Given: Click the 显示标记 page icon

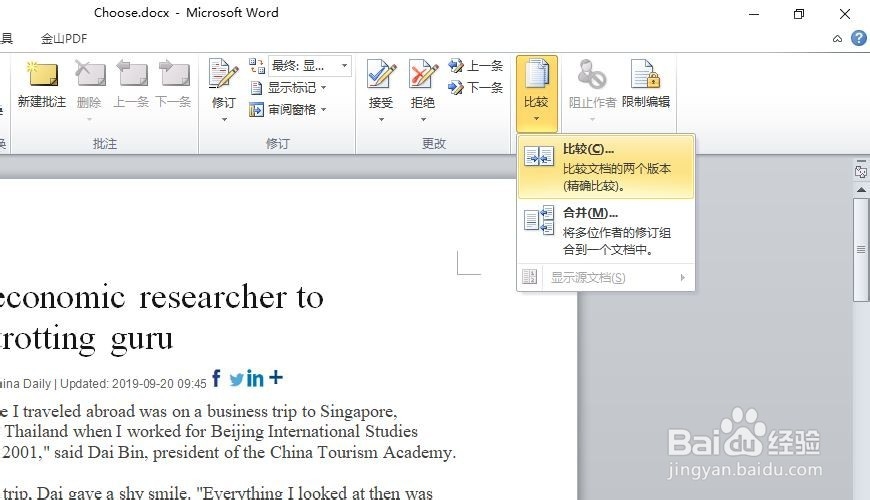Looking at the screenshot, I should coord(256,88).
